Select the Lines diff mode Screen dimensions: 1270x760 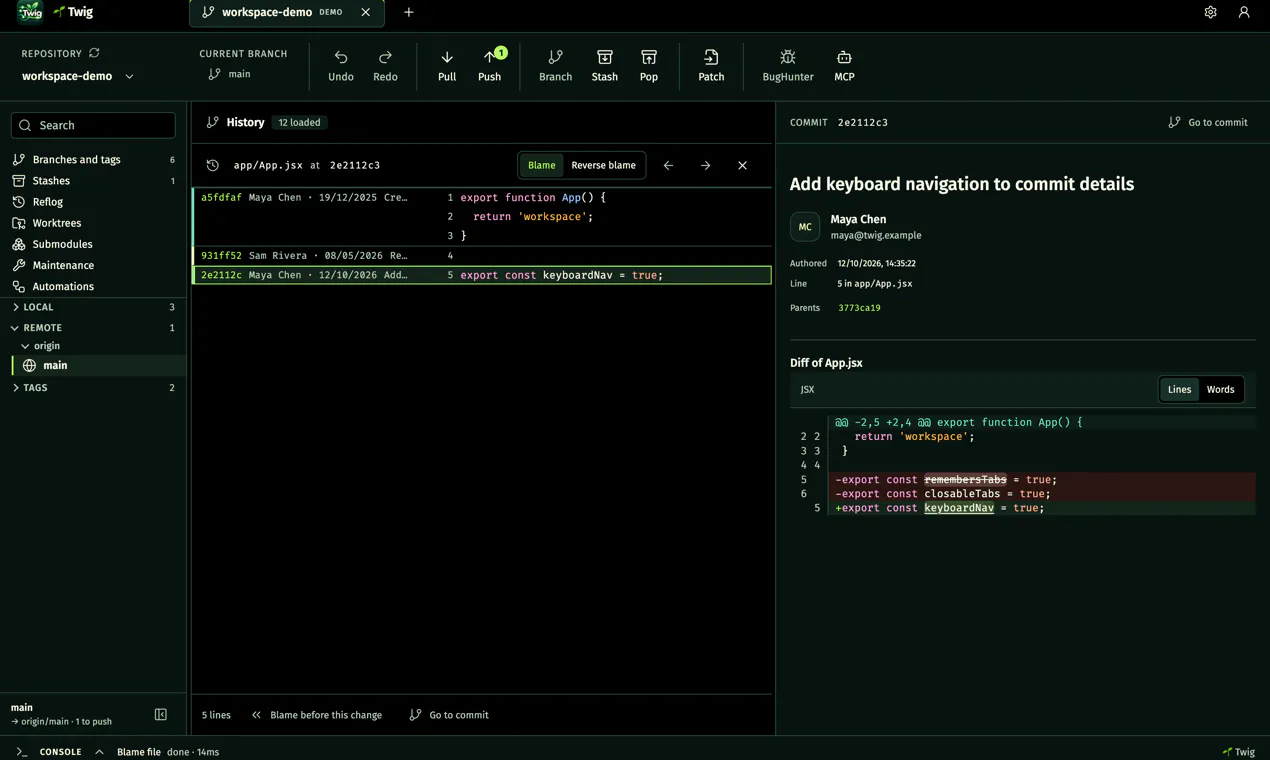[1179, 389]
